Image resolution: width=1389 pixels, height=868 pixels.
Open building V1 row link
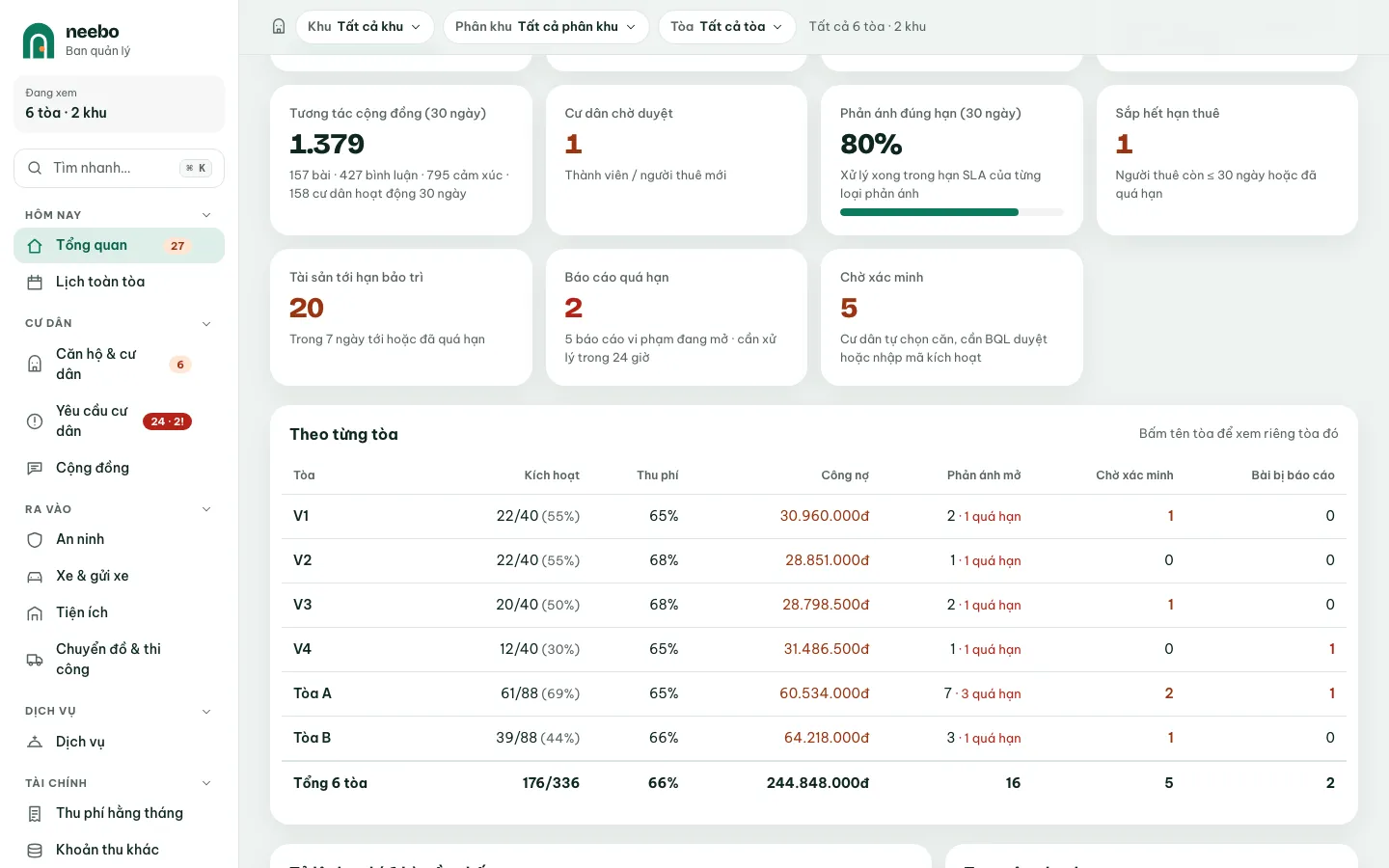301,516
